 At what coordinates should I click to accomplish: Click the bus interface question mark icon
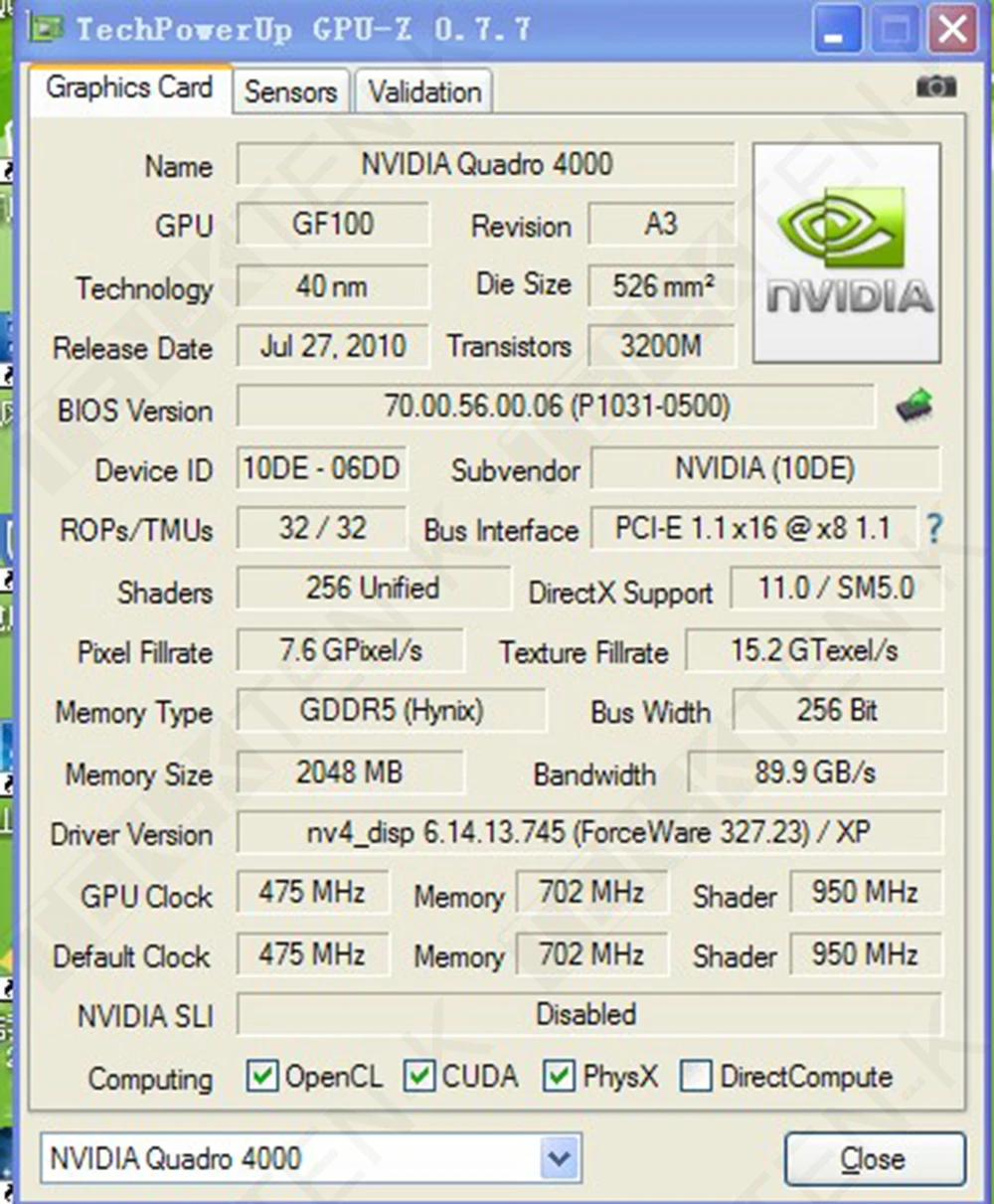(933, 528)
